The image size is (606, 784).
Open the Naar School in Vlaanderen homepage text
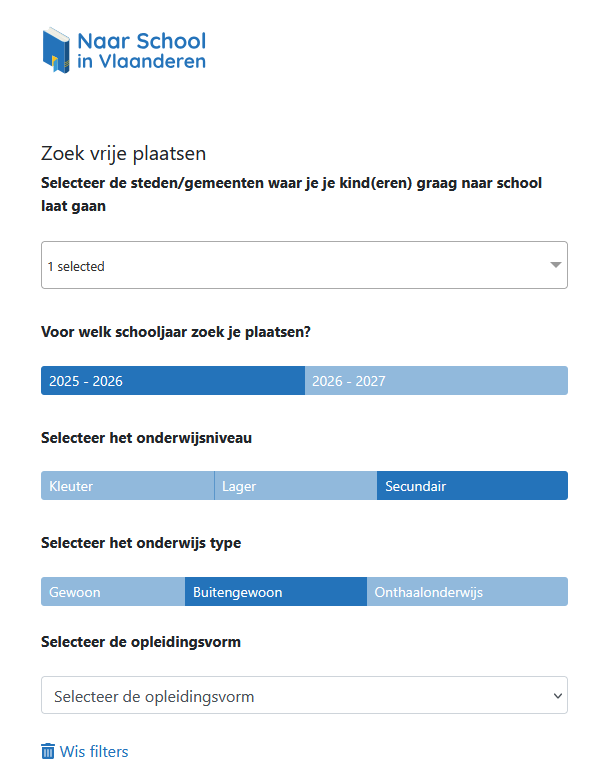coord(141,51)
